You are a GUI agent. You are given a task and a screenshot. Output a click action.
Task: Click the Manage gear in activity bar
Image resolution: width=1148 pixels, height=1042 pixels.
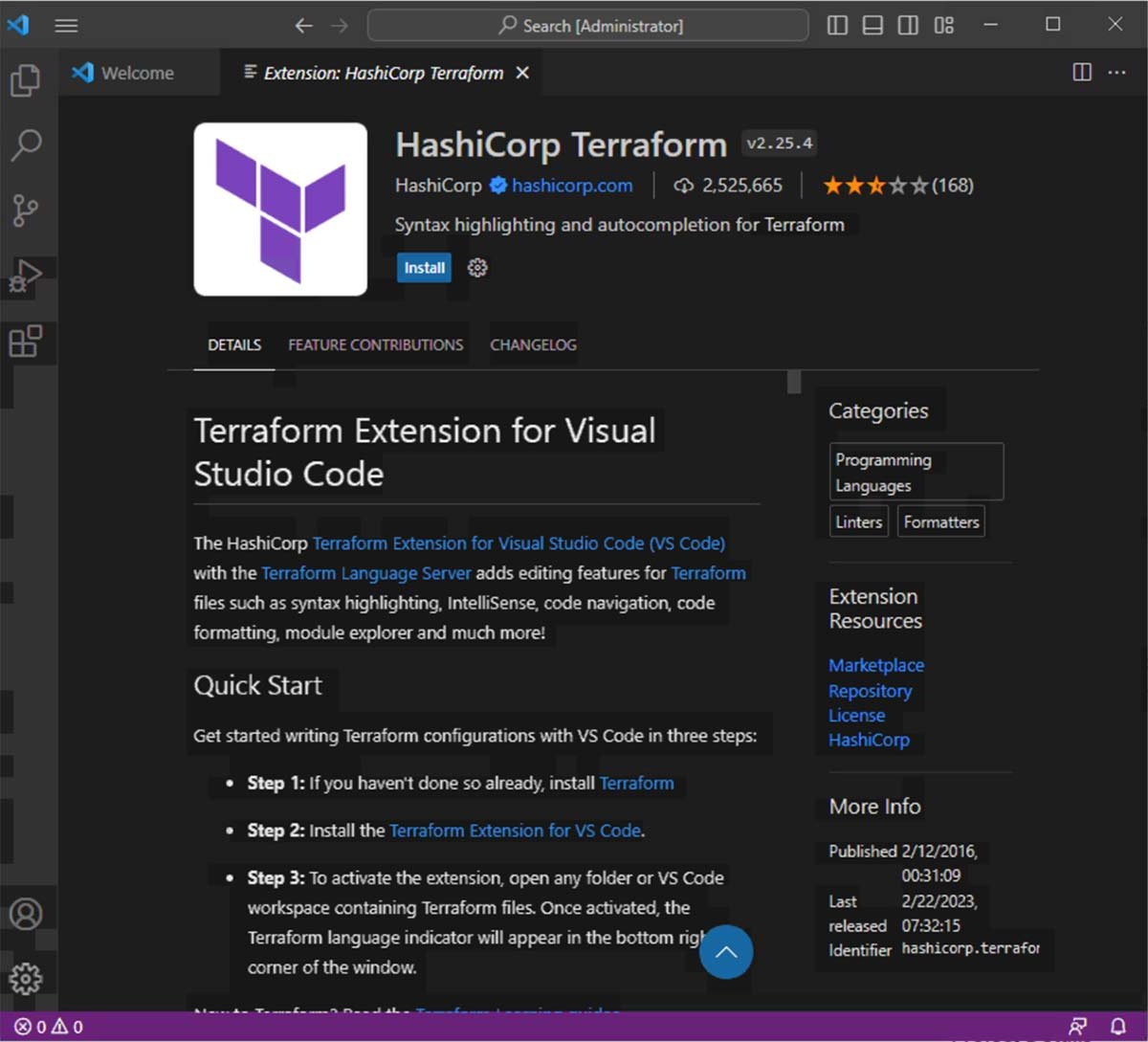coord(26,978)
